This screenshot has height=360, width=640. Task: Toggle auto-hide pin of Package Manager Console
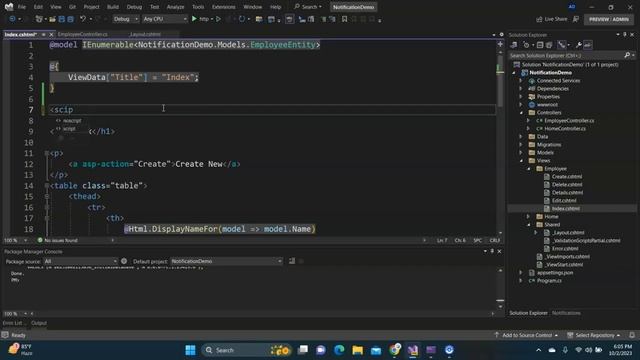492,251
